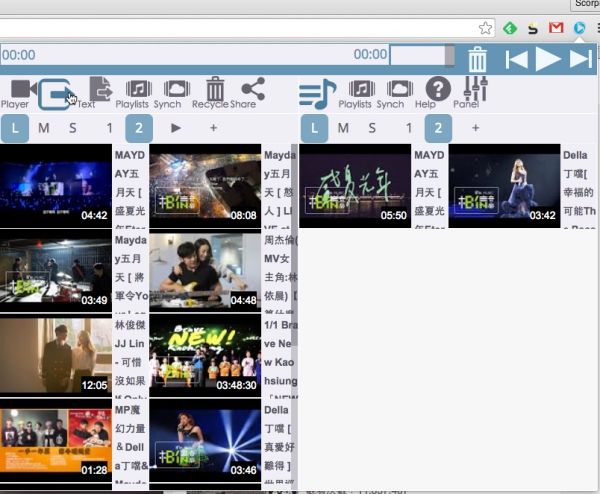Select size S in the right panel
Viewport: 600px width, 494px height.
tap(372, 128)
